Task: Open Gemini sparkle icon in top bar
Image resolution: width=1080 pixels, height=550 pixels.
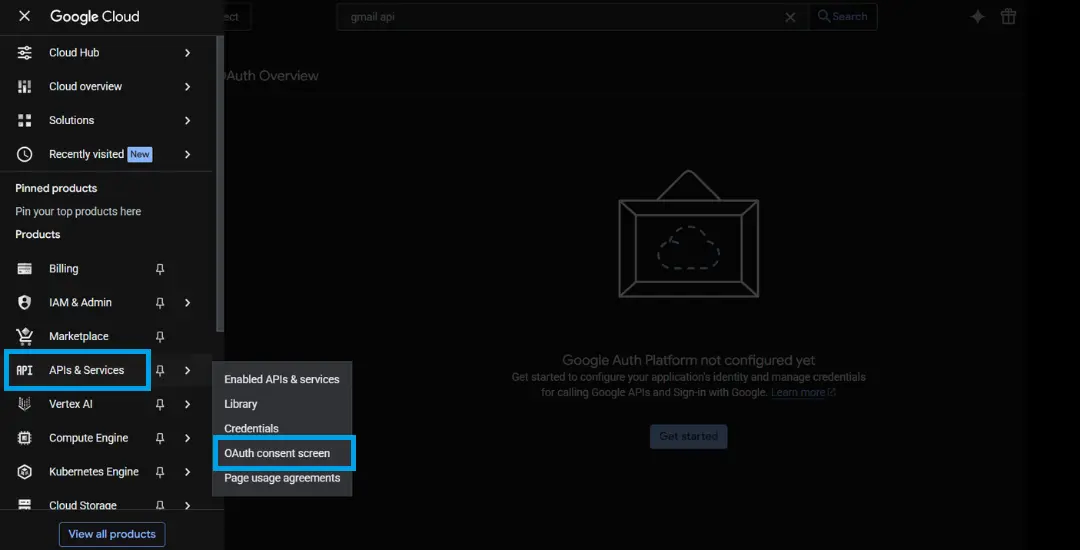Action: (x=977, y=17)
